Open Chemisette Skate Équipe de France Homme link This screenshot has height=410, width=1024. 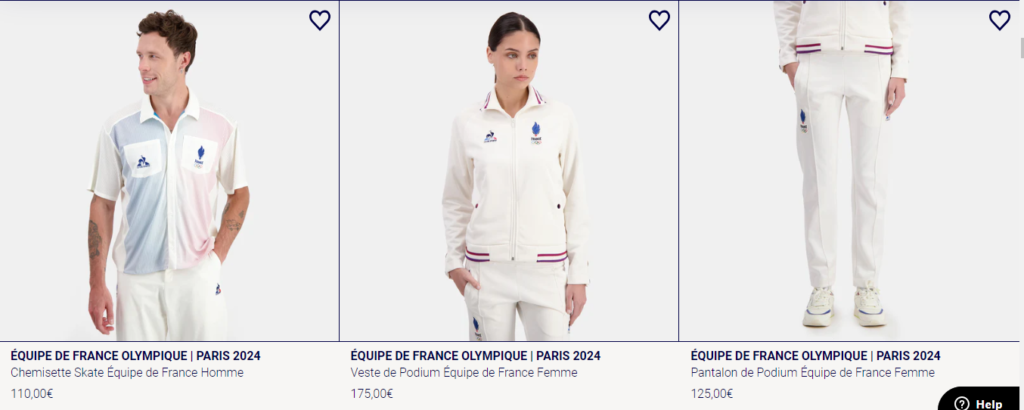pyautogui.click(x=127, y=373)
